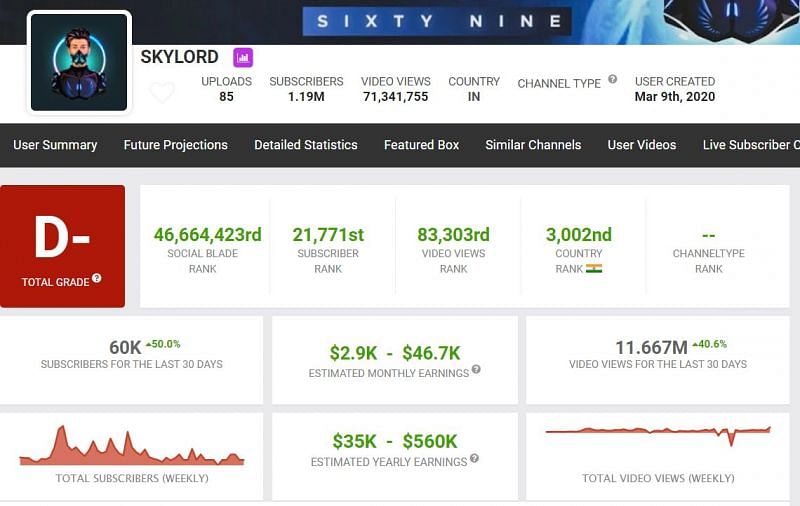The image size is (800, 506).
Task: Open the User Summary tab
Action: pos(55,145)
